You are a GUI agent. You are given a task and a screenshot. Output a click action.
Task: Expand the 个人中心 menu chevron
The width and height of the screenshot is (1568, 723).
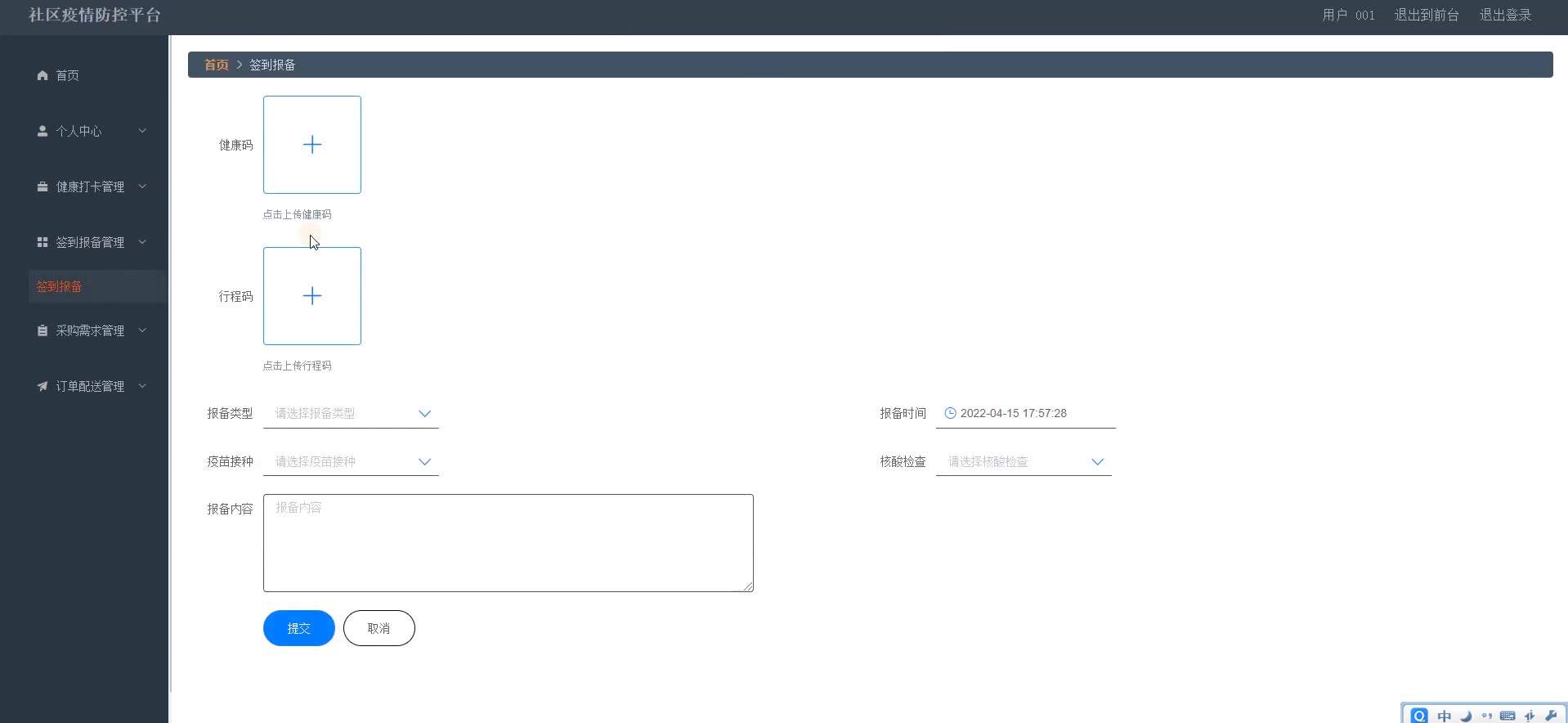click(142, 131)
